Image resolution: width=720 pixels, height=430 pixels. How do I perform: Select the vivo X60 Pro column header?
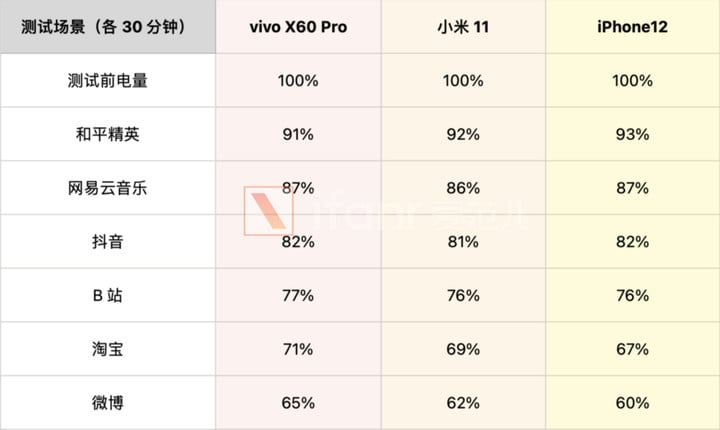(298, 27)
